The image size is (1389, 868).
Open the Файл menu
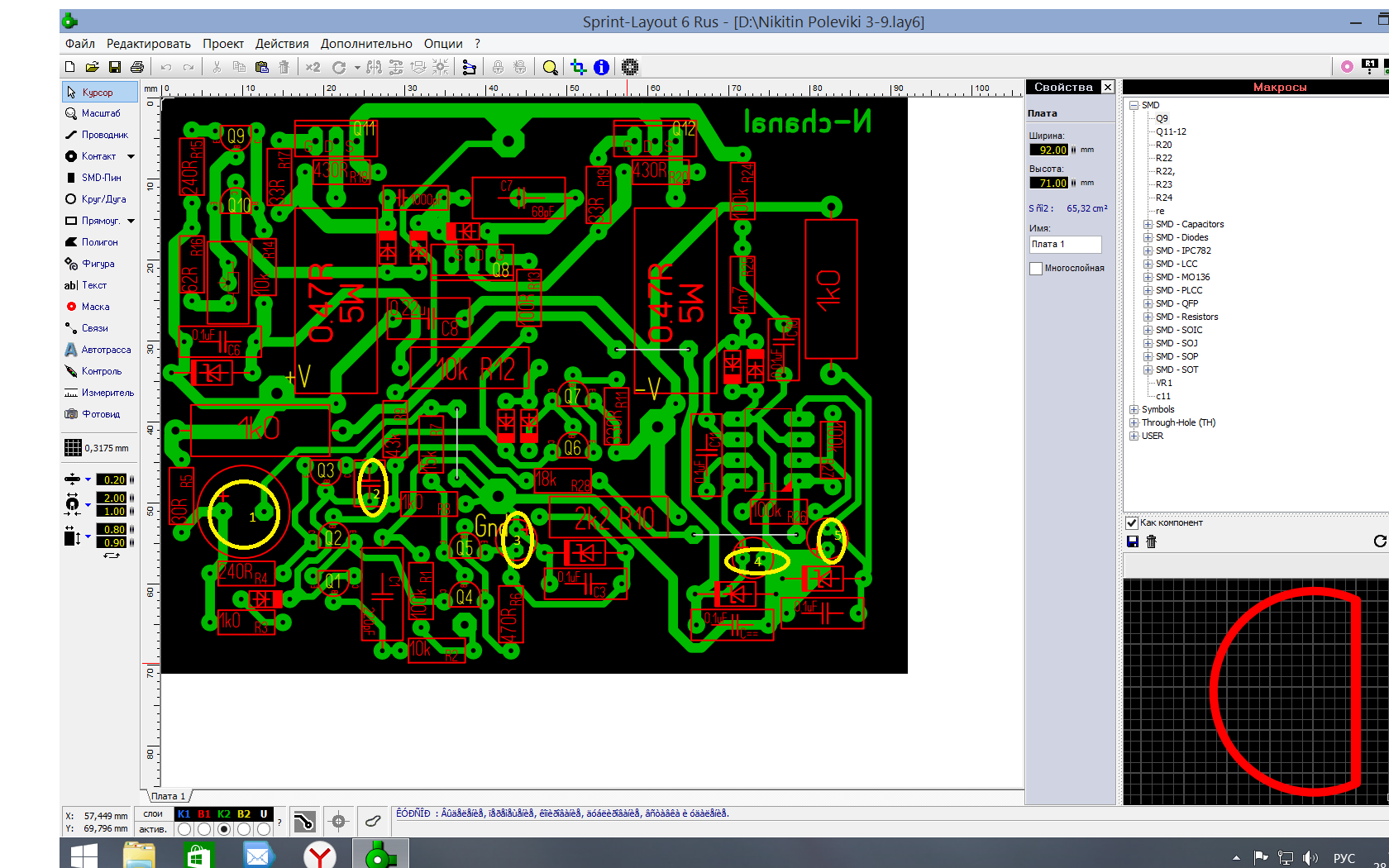tap(80, 44)
